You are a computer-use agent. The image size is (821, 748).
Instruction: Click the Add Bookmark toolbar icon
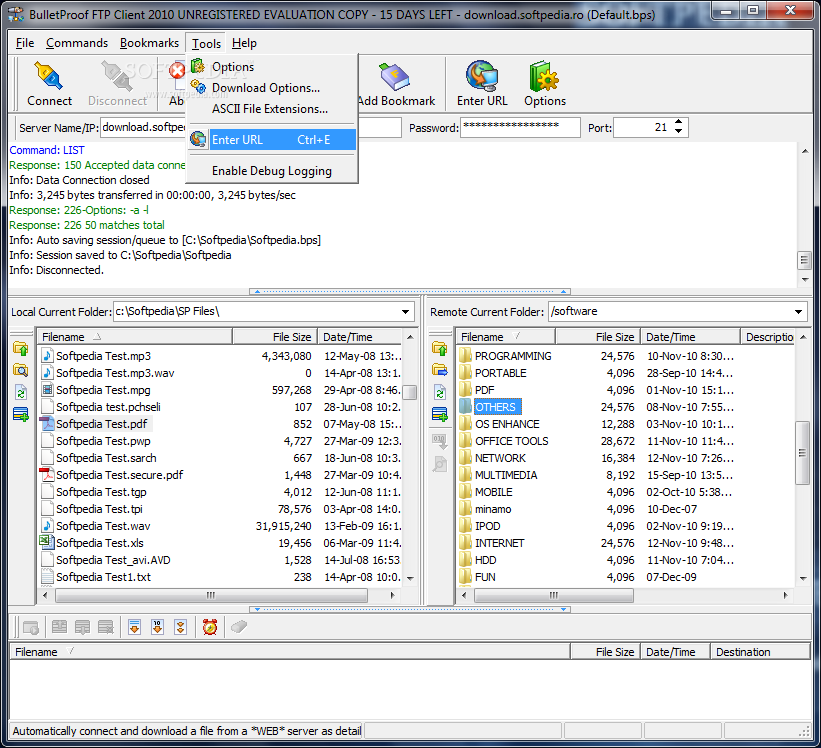[x=395, y=76]
